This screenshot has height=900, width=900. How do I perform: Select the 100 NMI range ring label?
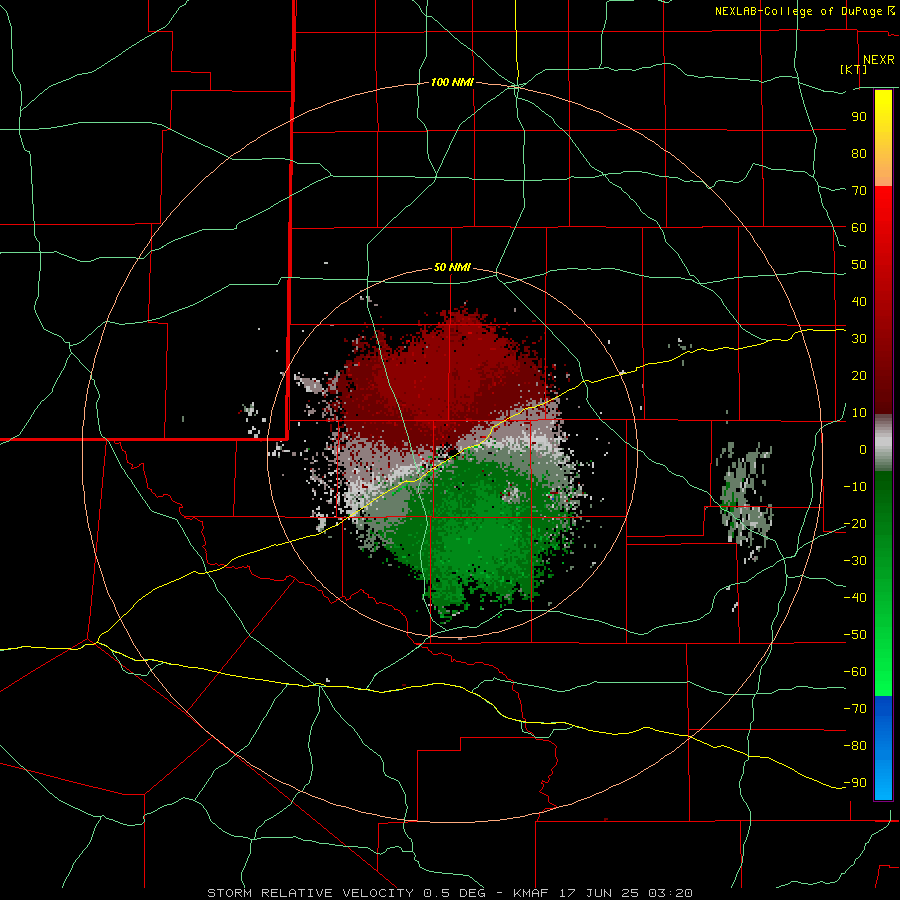(452, 82)
